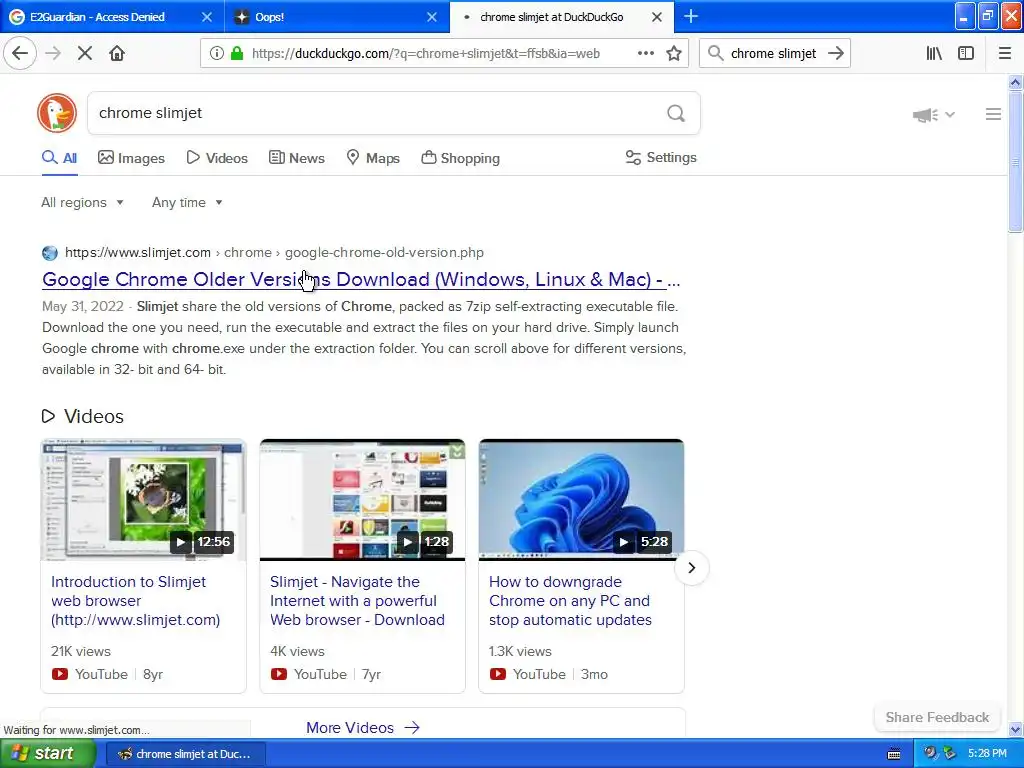The width and height of the screenshot is (1024, 768).
Task: Click the 5:28 PM taskbar clock
Action: [x=987, y=754]
